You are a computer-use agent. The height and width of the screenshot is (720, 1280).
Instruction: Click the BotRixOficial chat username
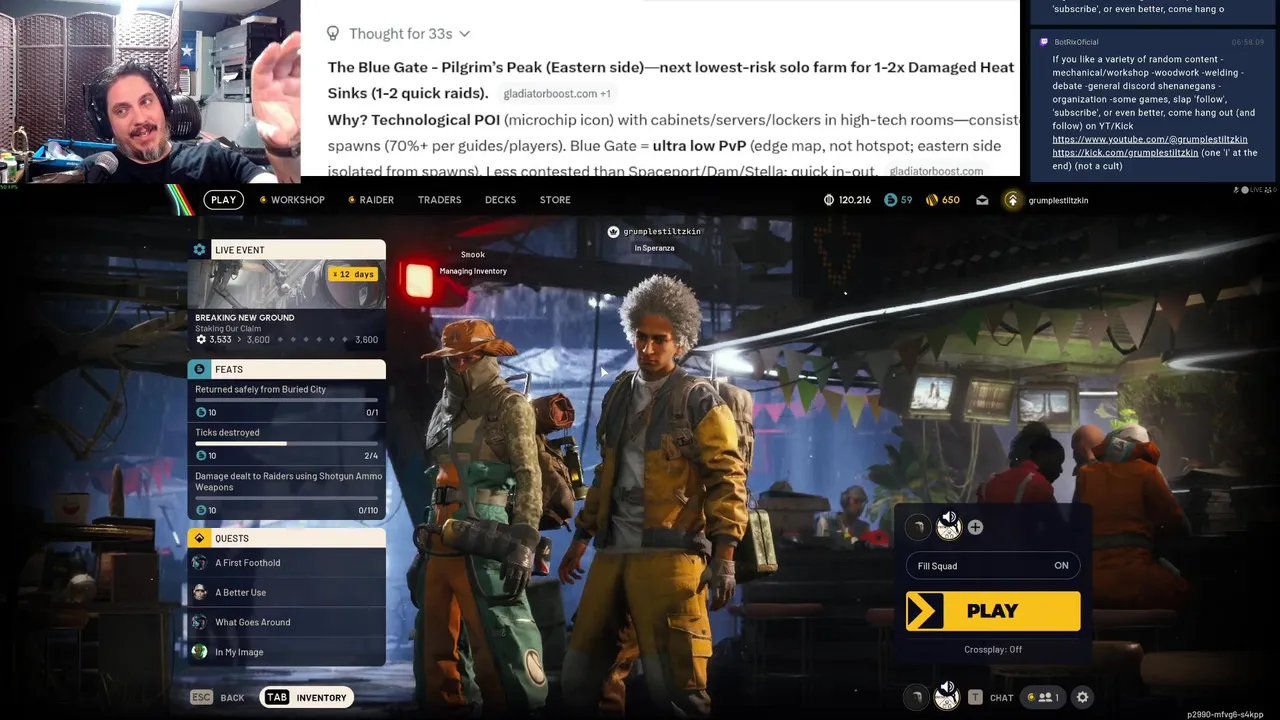(x=1076, y=42)
